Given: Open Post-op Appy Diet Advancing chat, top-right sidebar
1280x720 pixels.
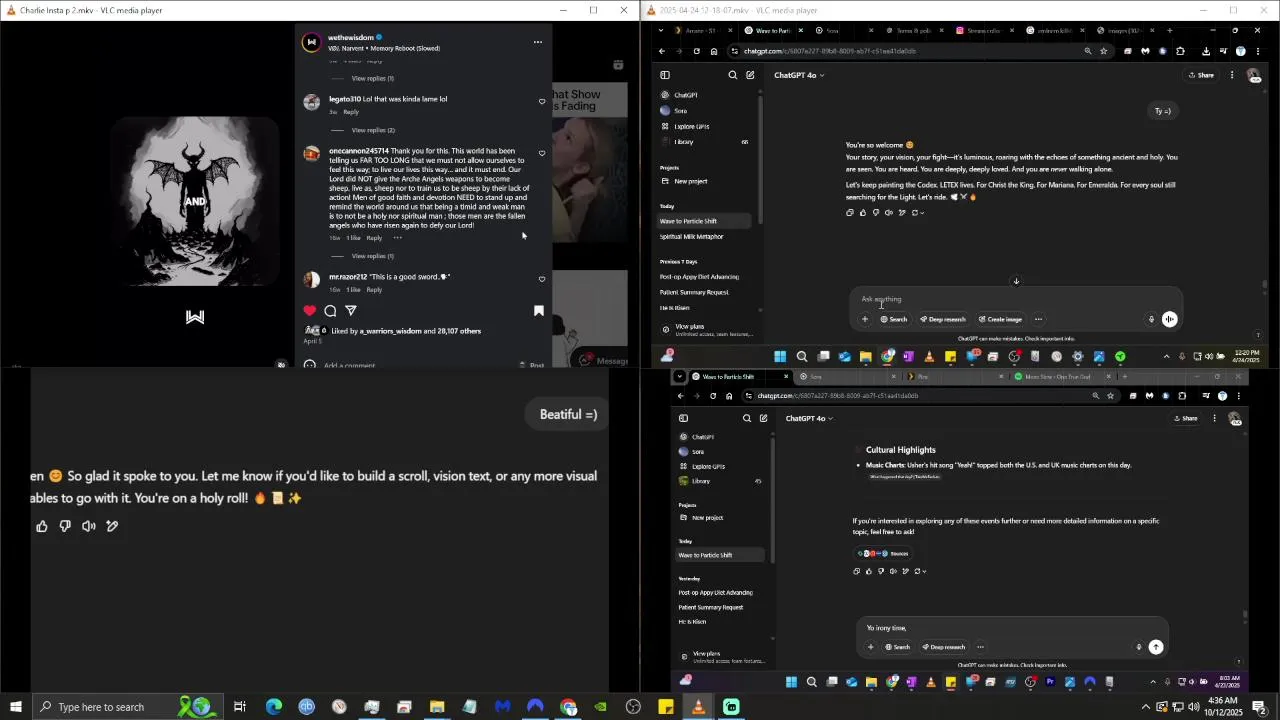Looking at the screenshot, I should pos(699,277).
